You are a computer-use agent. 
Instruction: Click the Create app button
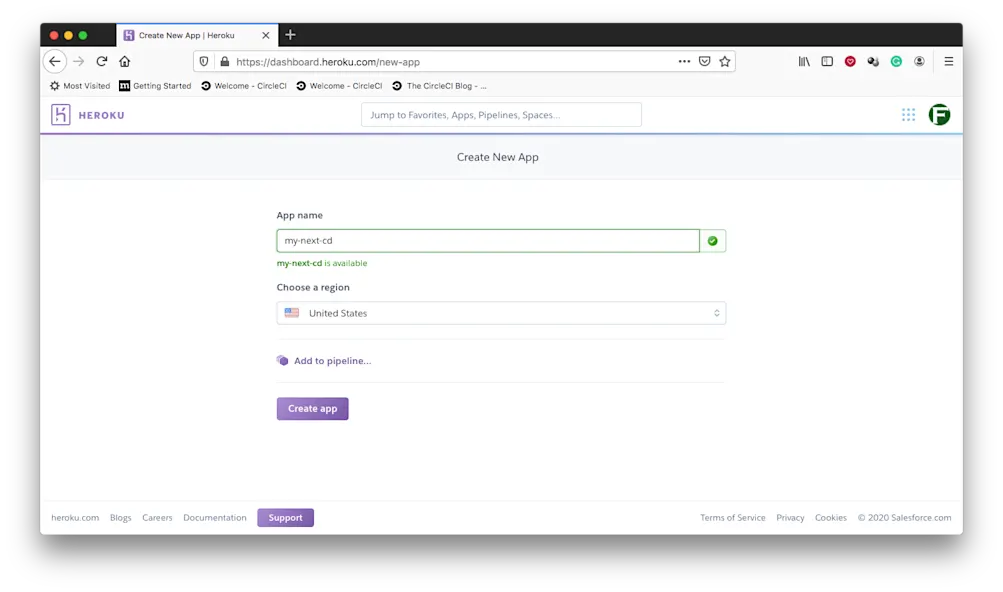pyautogui.click(x=312, y=408)
